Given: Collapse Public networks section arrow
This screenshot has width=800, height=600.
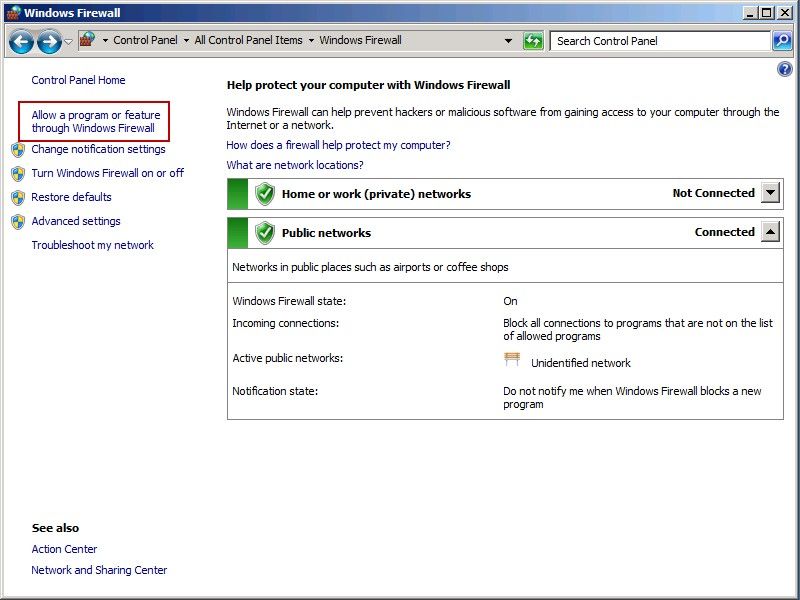Looking at the screenshot, I should (x=770, y=232).
